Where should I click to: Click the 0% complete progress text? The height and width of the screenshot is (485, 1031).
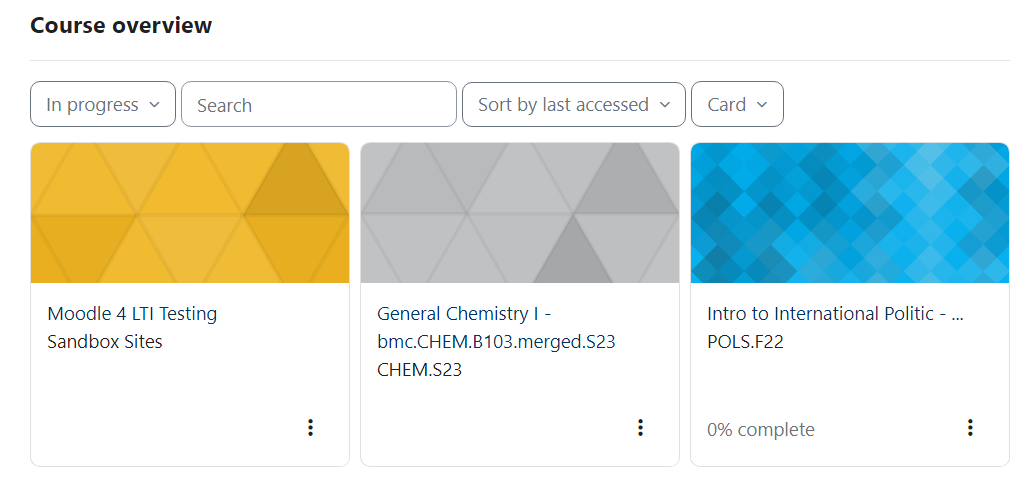point(760,430)
